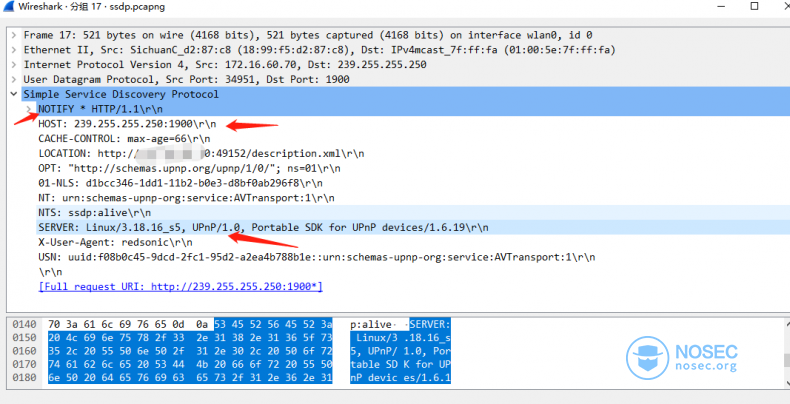Select the LOCATION description.xml line
The height and width of the screenshot is (404, 790).
tap(201, 153)
